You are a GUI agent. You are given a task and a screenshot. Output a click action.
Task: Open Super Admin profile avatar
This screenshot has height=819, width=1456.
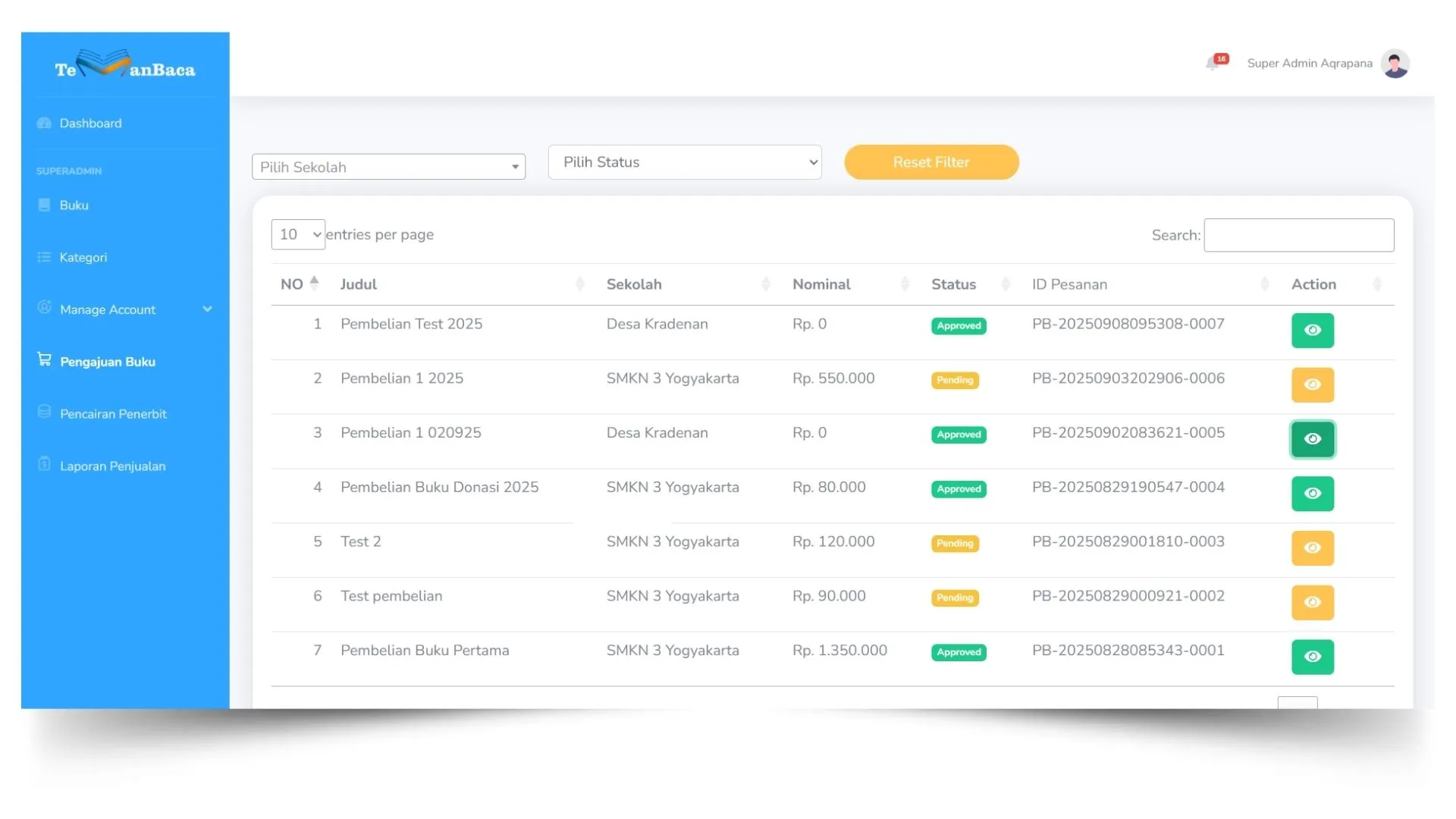[1395, 64]
